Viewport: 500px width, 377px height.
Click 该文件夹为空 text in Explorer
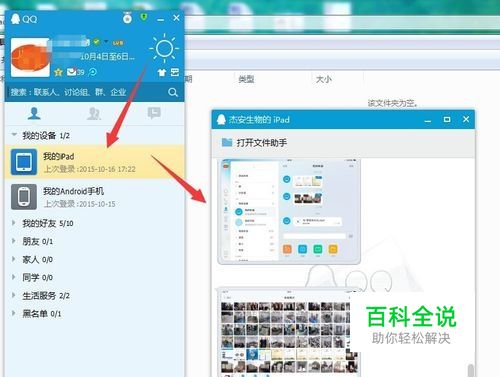[x=393, y=103]
